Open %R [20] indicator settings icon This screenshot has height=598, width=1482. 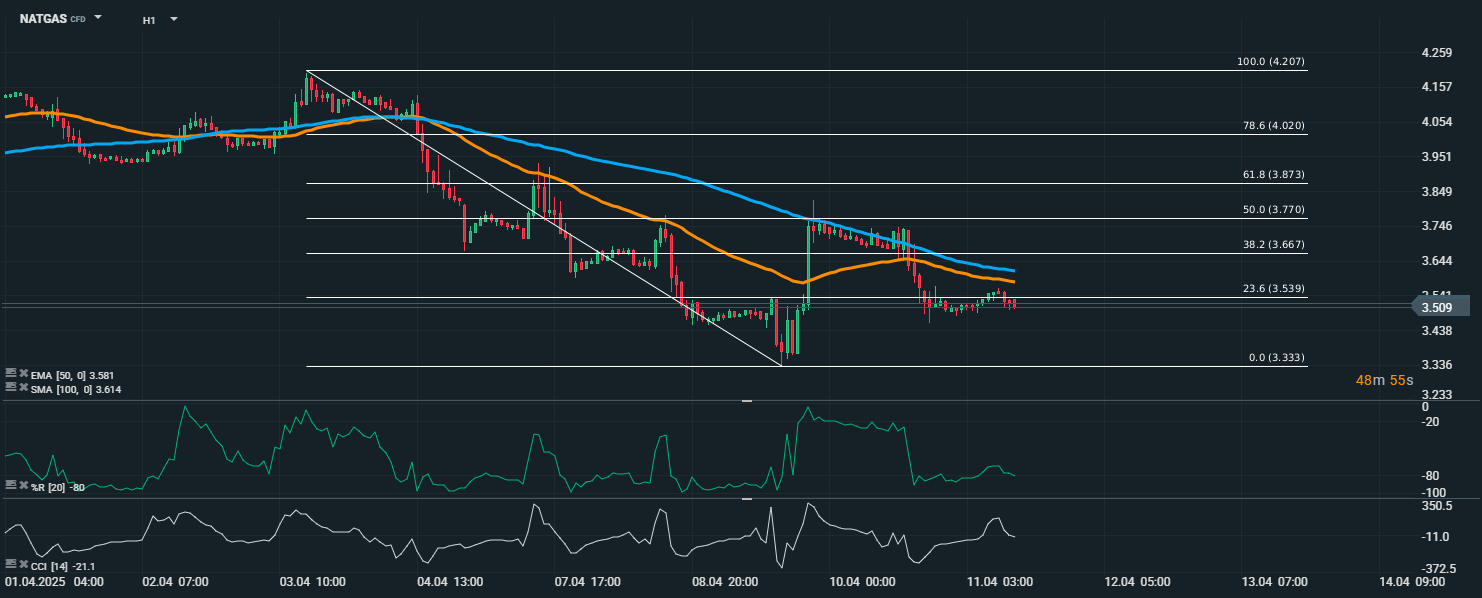tap(10, 485)
